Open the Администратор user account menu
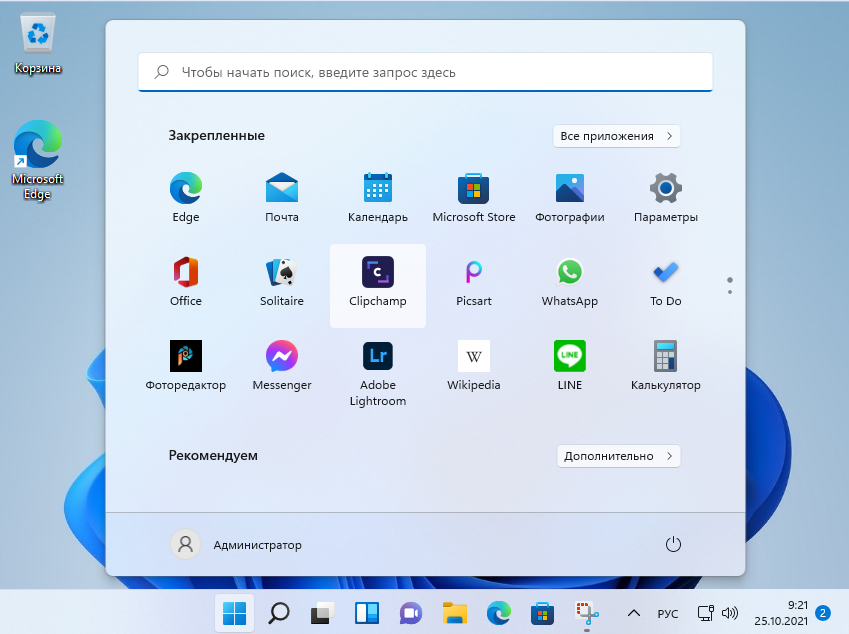This screenshot has width=849, height=634. point(236,545)
